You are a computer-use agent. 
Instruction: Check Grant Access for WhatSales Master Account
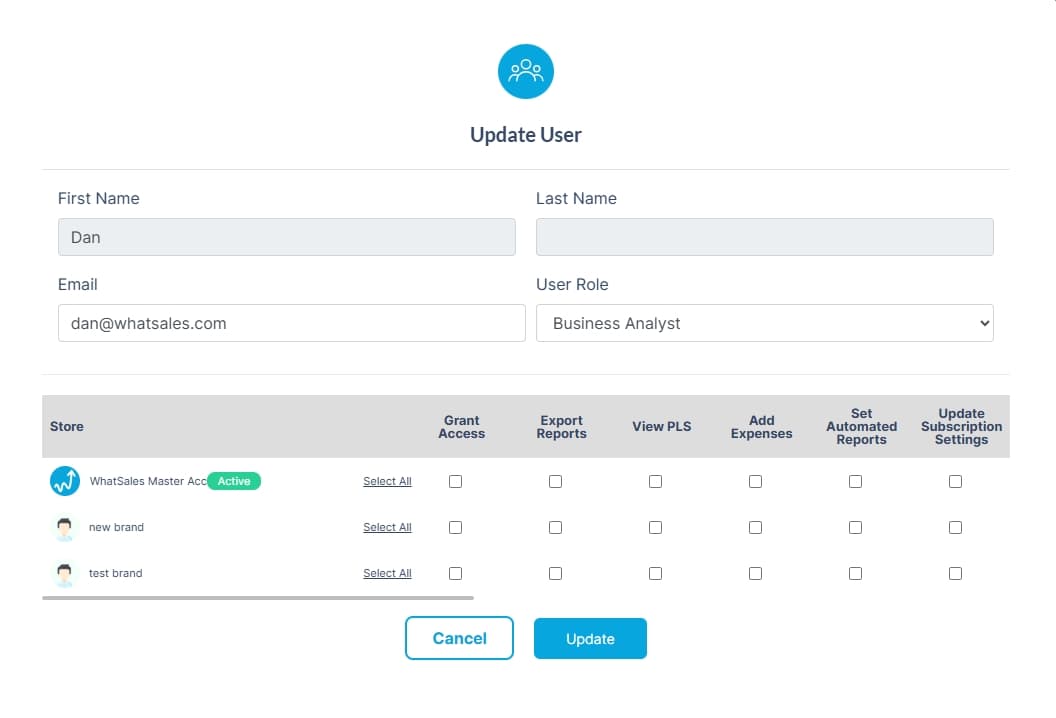(x=455, y=481)
